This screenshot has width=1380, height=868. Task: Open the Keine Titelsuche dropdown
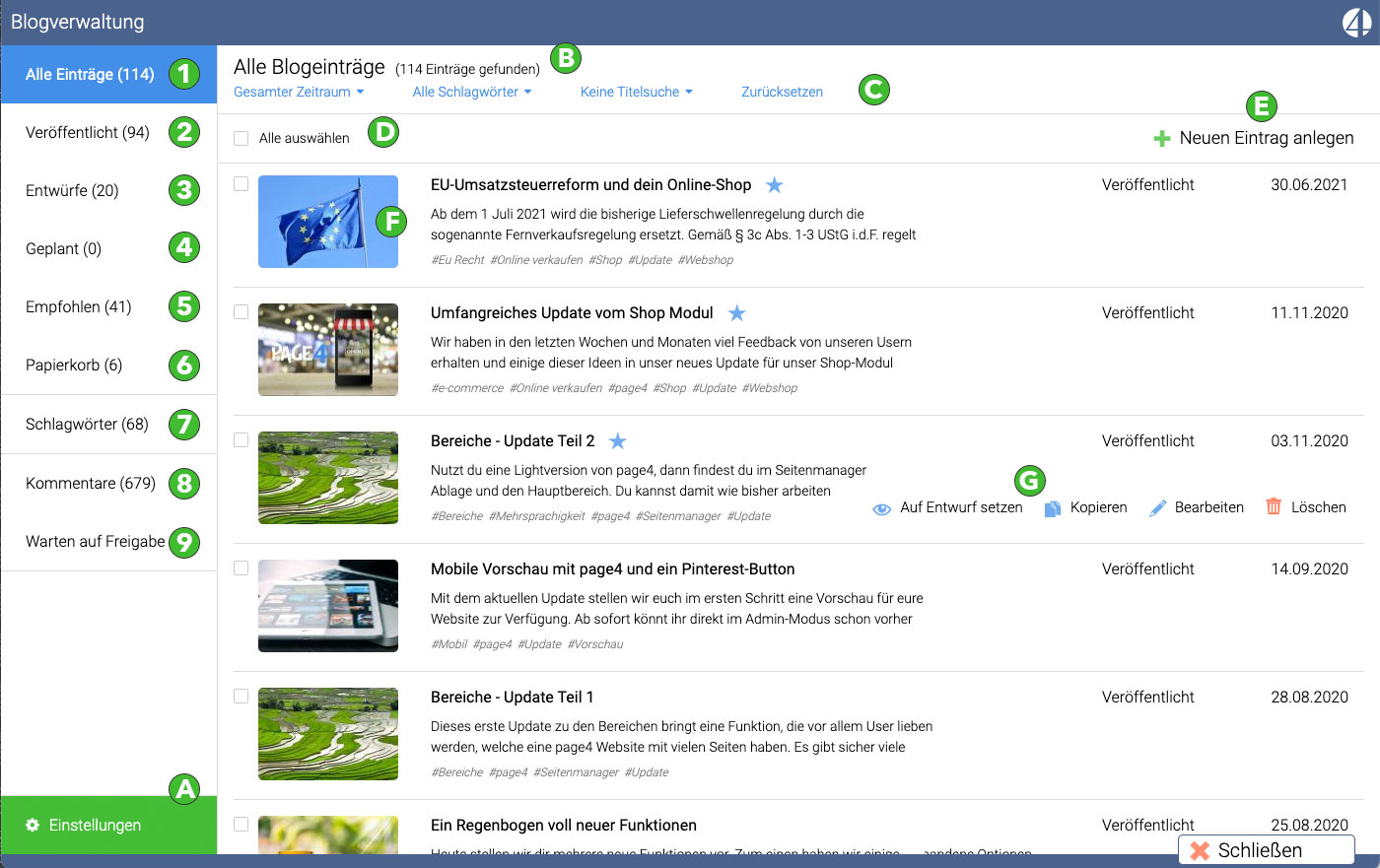(637, 92)
